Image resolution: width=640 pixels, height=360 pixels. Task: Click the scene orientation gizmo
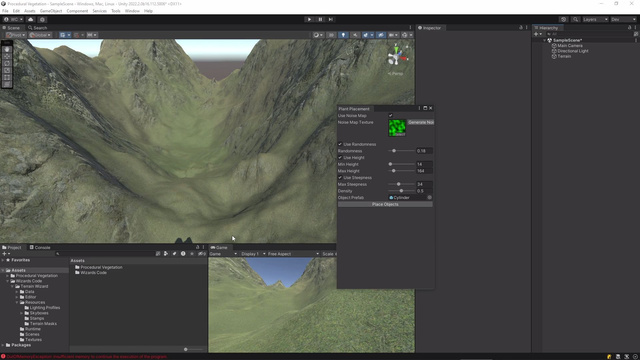click(396, 57)
